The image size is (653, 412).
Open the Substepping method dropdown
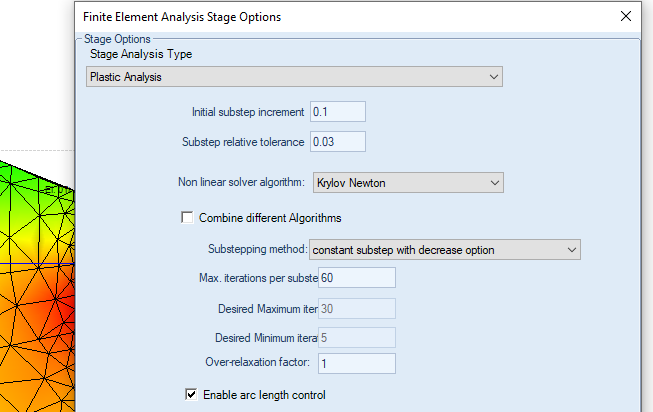[445, 250]
